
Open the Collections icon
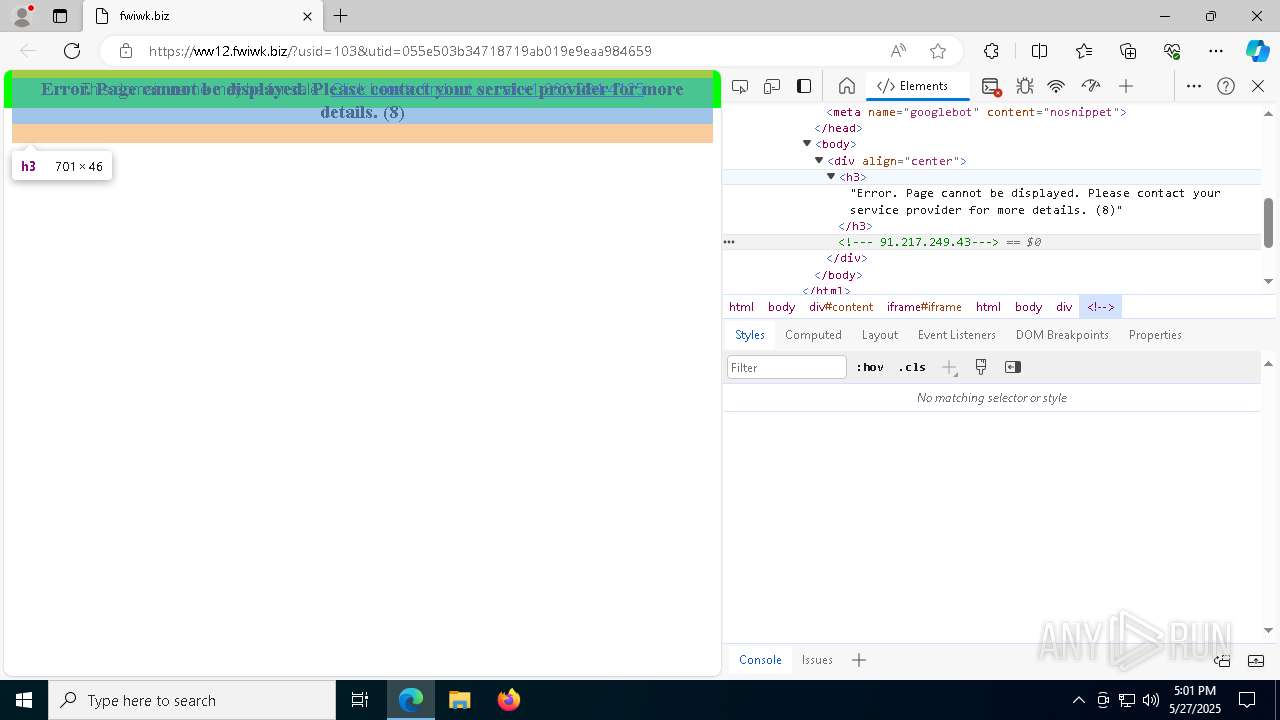click(x=1128, y=51)
